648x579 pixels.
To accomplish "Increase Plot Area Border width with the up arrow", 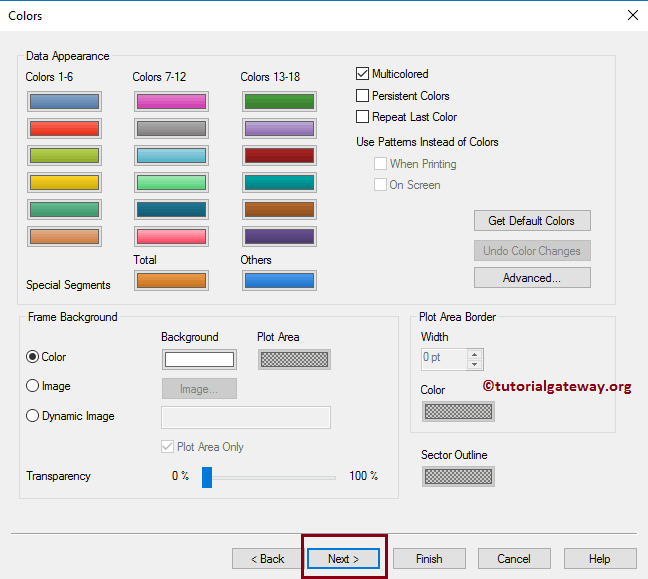I will pyautogui.click(x=474, y=355).
